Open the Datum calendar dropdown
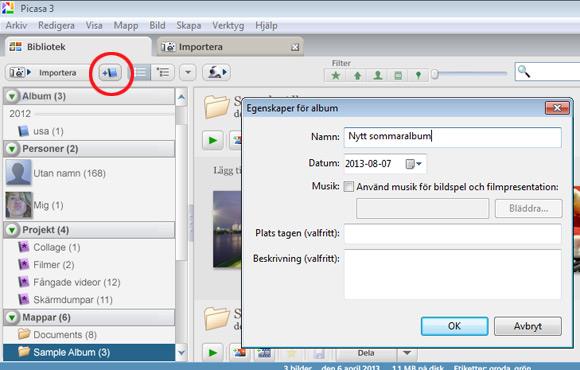Image resolution: width=580 pixels, height=370 pixels. pyautogui.click(x=414, y=164)
